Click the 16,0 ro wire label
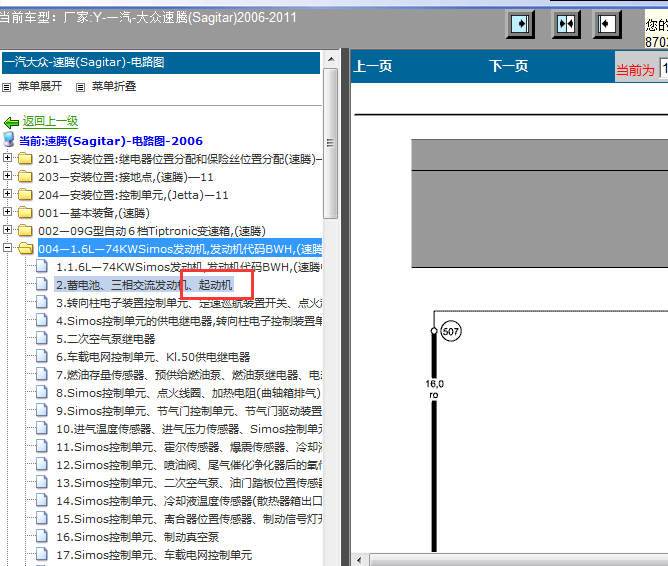Image resolution: width=668 pixels, height=566 pixels. click(x=434, y=389)
